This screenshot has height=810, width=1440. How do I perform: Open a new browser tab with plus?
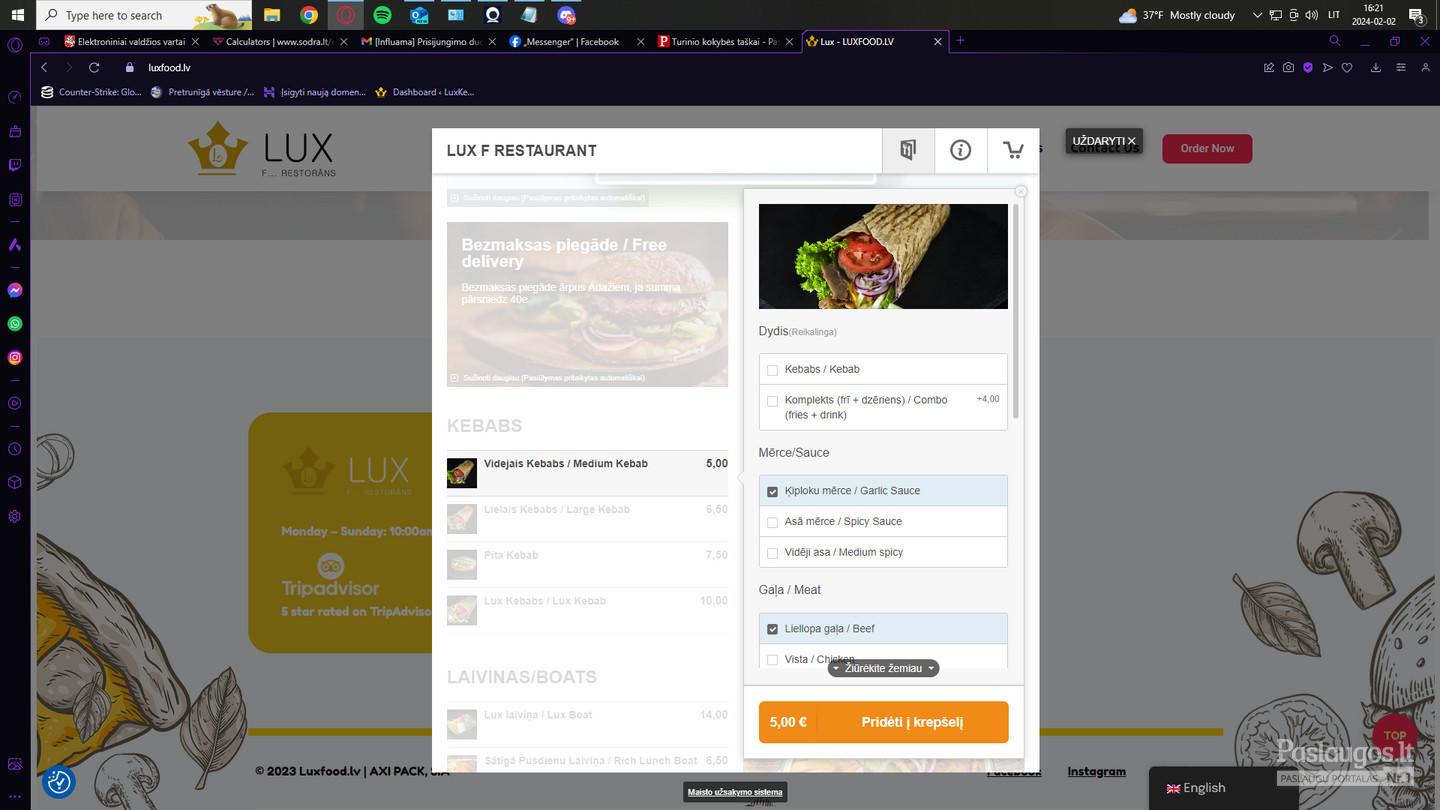(x=960, y=41)
